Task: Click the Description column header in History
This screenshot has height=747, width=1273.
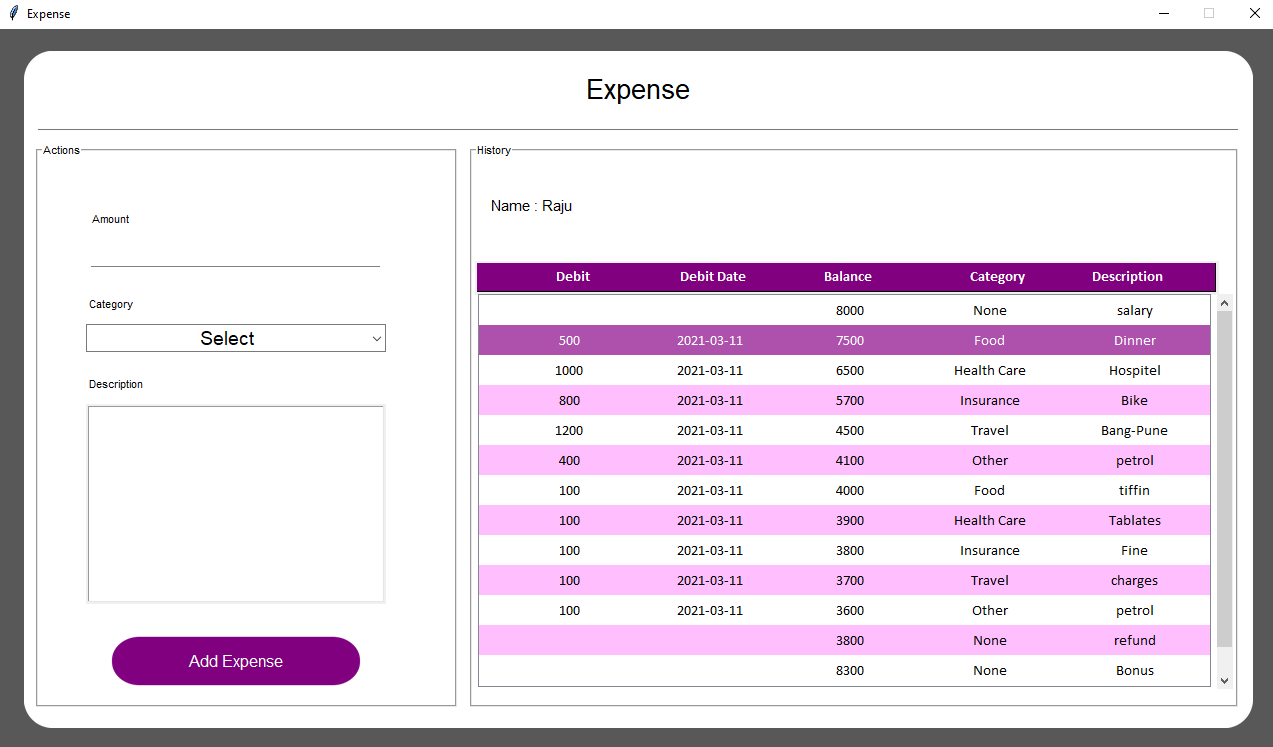Action: coord(1127,277)
